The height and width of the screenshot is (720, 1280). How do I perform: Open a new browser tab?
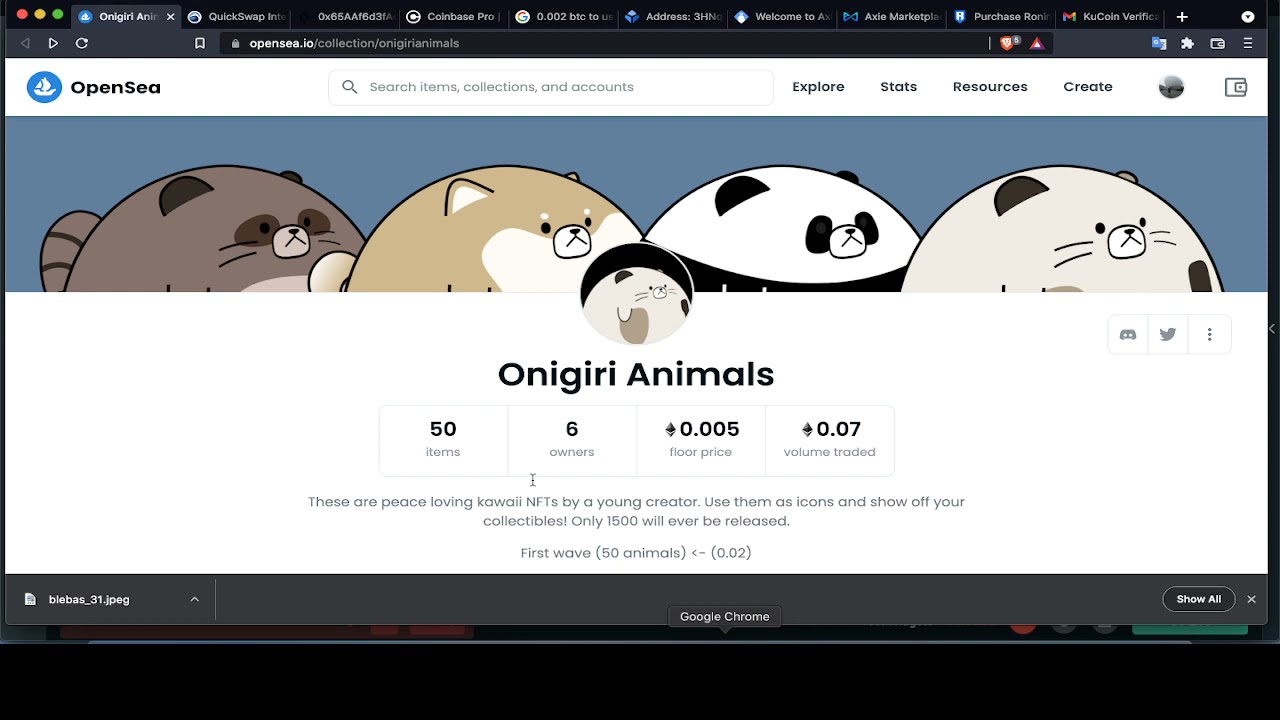(1182, 16)
